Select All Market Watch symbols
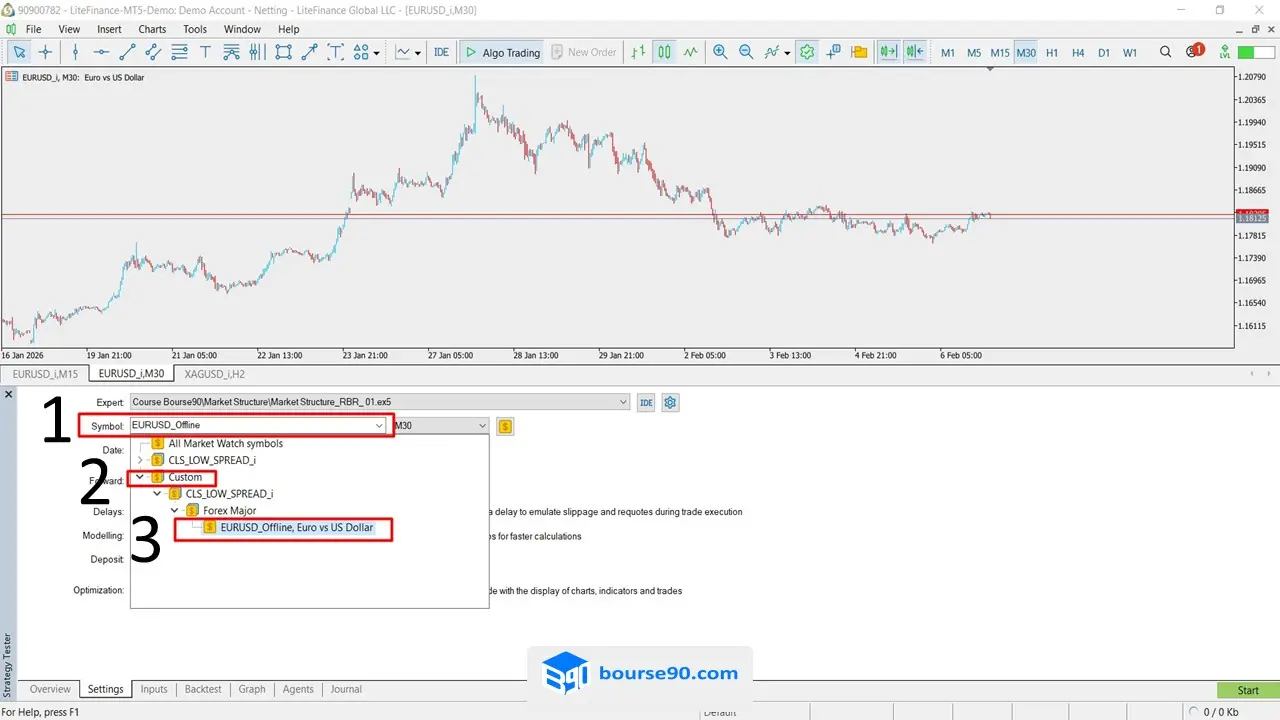 (225, 443)
